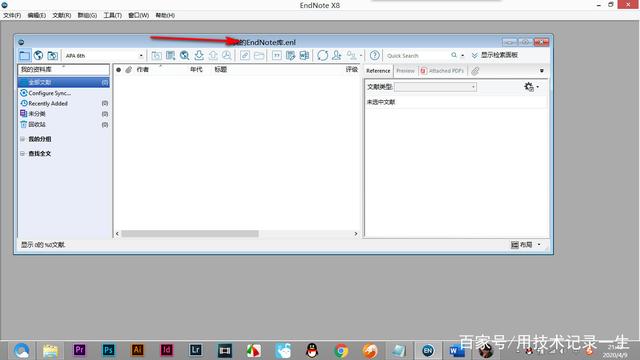This screenshot has width=640, height=360.
Task: Click the 布局 layout button
Action: [526, 245]
